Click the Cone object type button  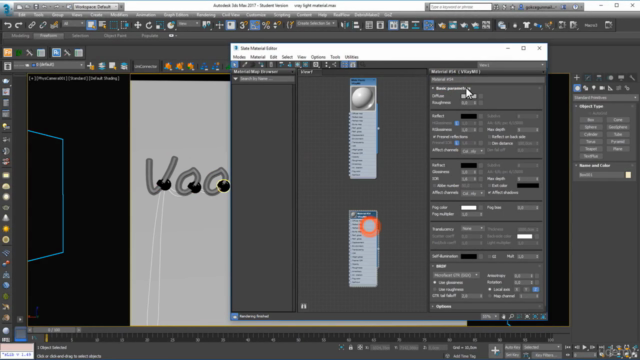click(618, 120)
